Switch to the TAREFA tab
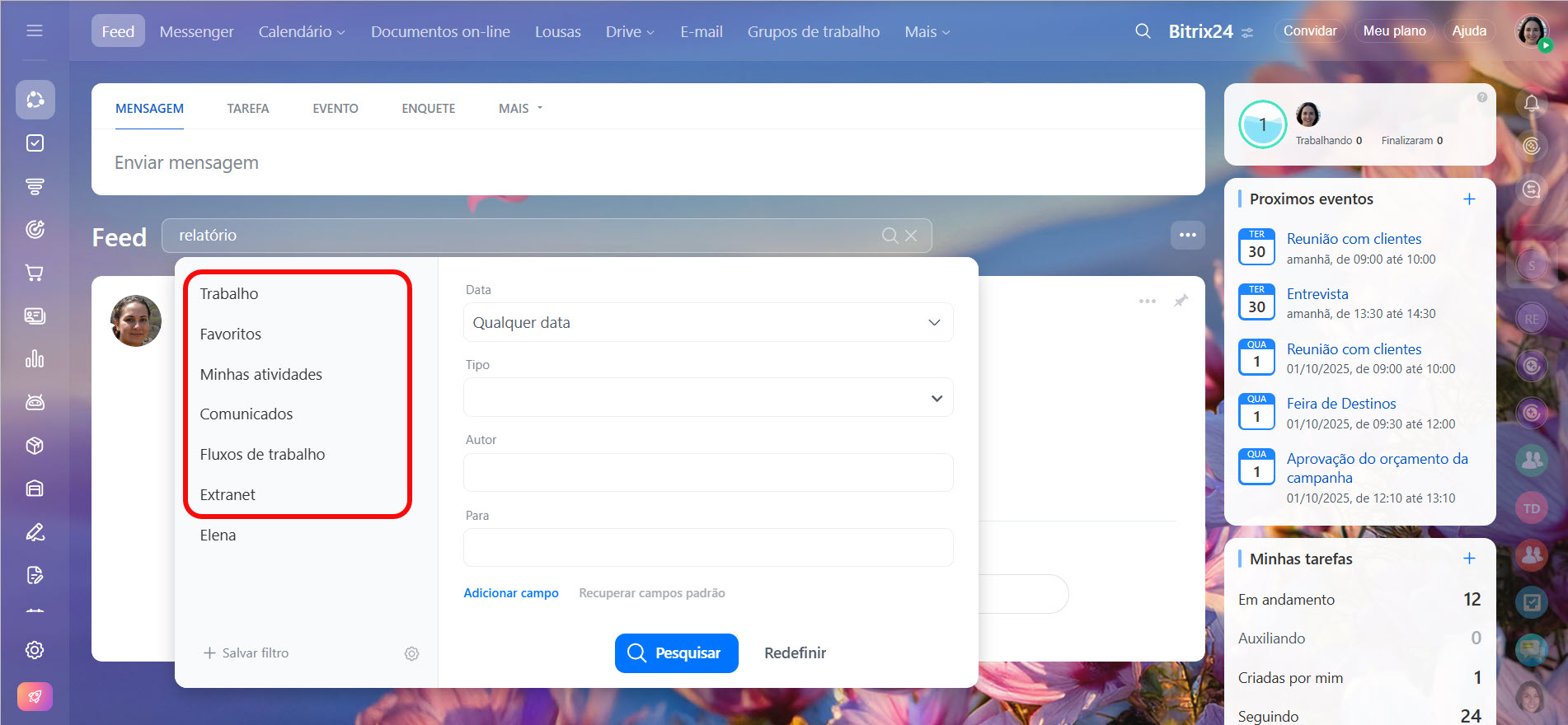 247,109
